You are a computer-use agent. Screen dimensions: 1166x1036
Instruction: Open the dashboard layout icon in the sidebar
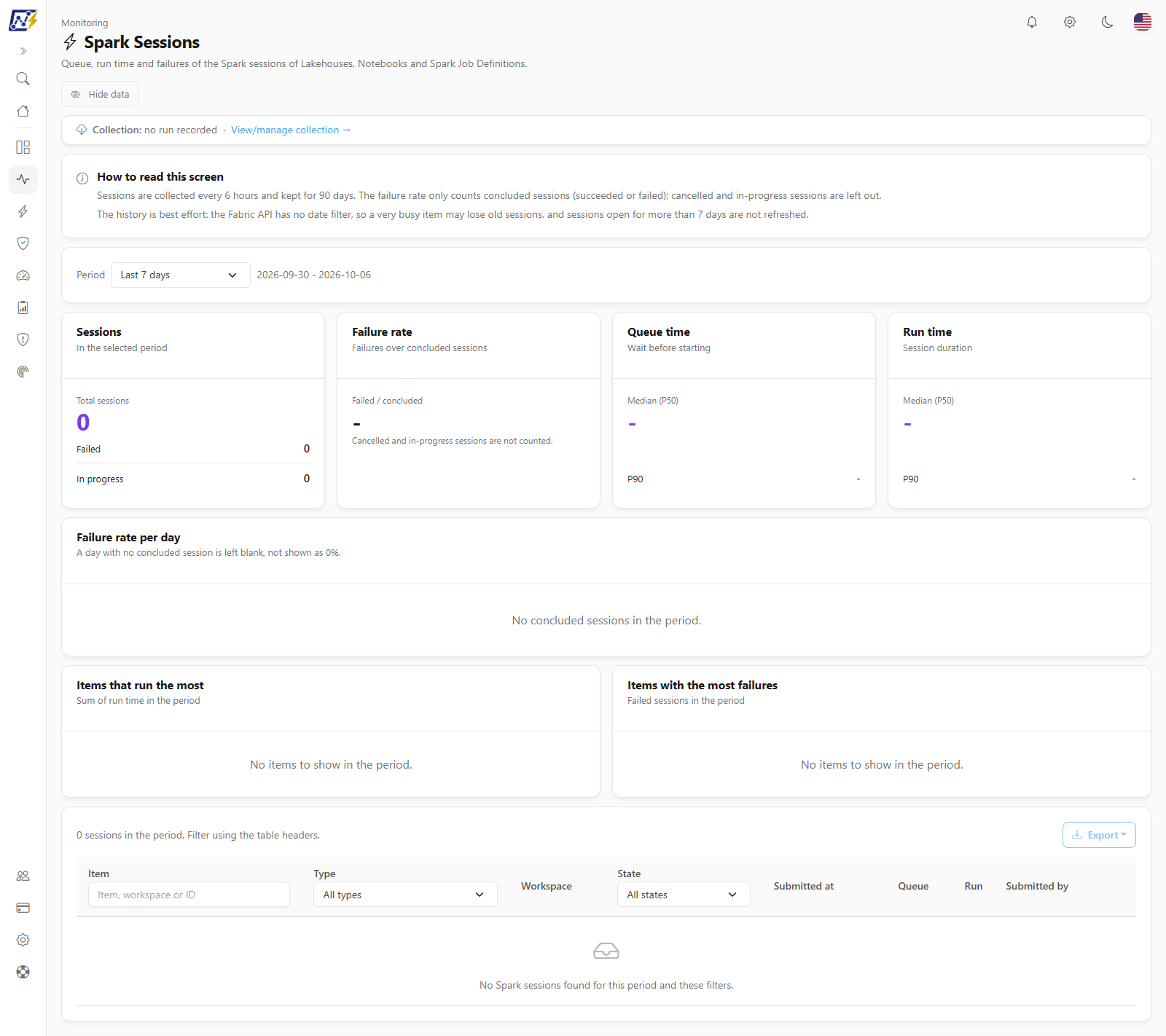(23, 147)
